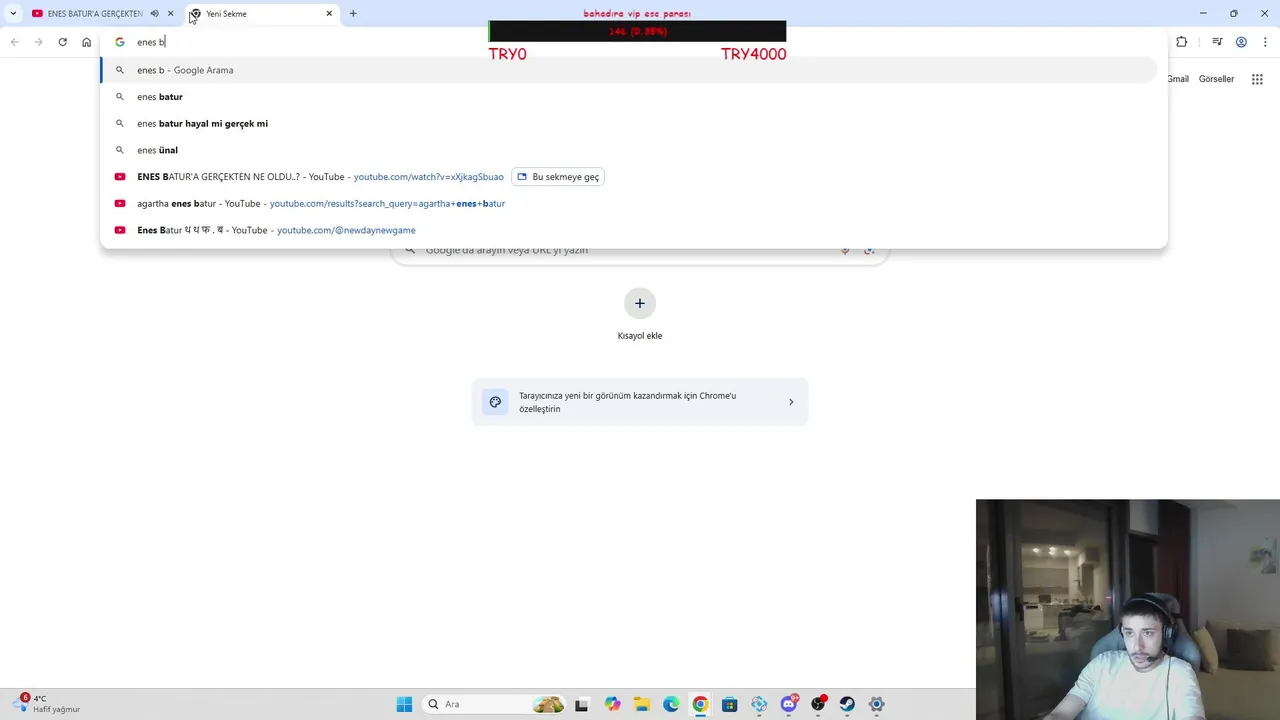Click the address bar containing 'enes b'
This screenshot has width=1280, height=720.
pyautogui.click(x=633, y=42)
